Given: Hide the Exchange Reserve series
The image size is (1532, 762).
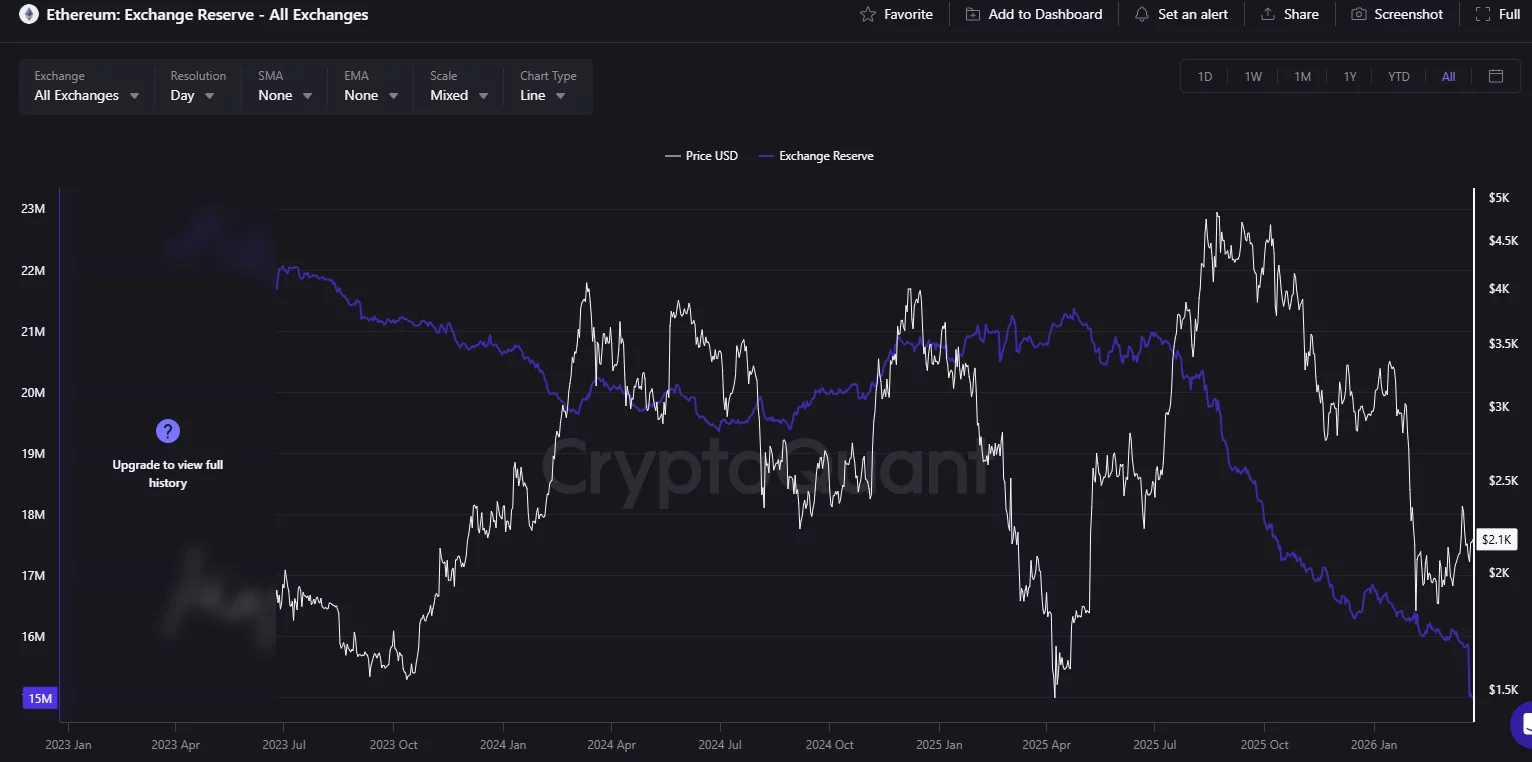Looking at the screenshot, I should click(x=817, y=156).
